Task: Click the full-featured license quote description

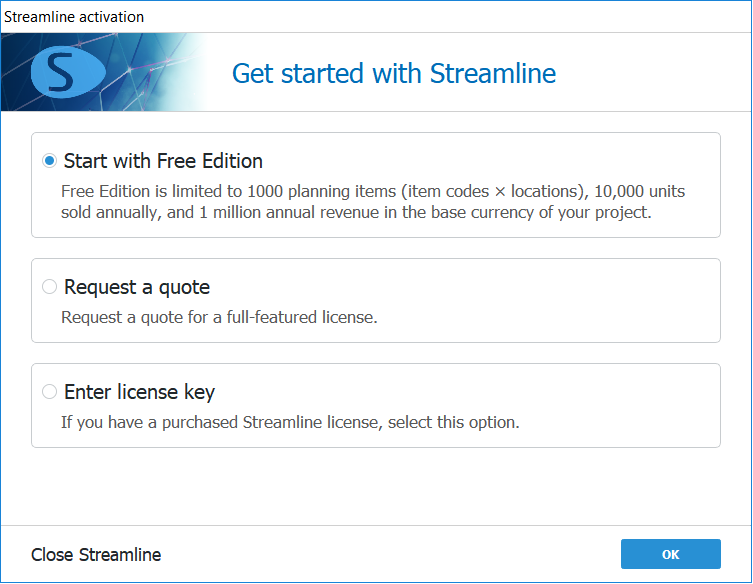Action: 219,317
